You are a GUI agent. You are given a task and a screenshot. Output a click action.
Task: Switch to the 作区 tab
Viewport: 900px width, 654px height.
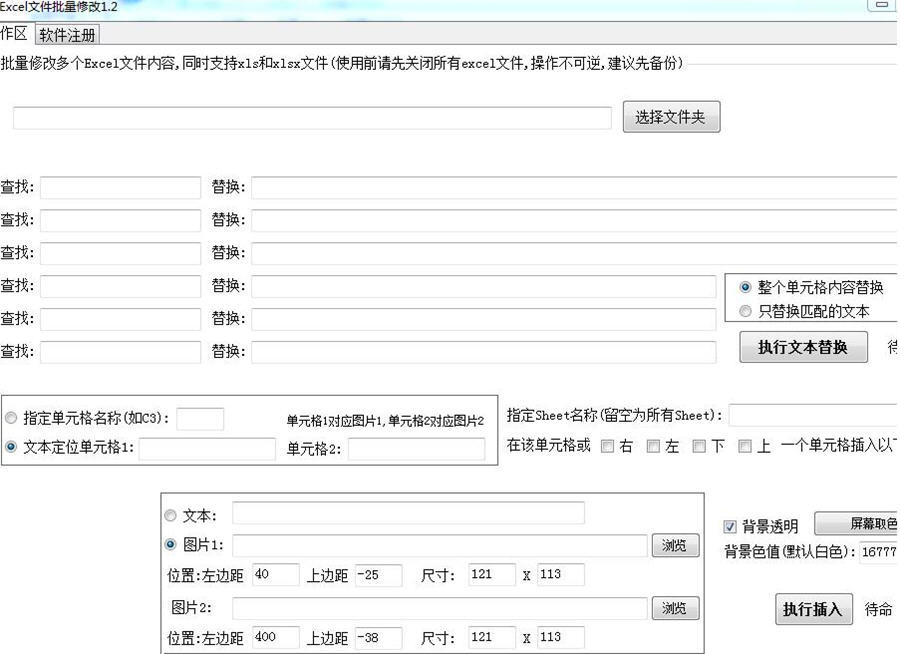pyautogui.click(x=14, y=34)
